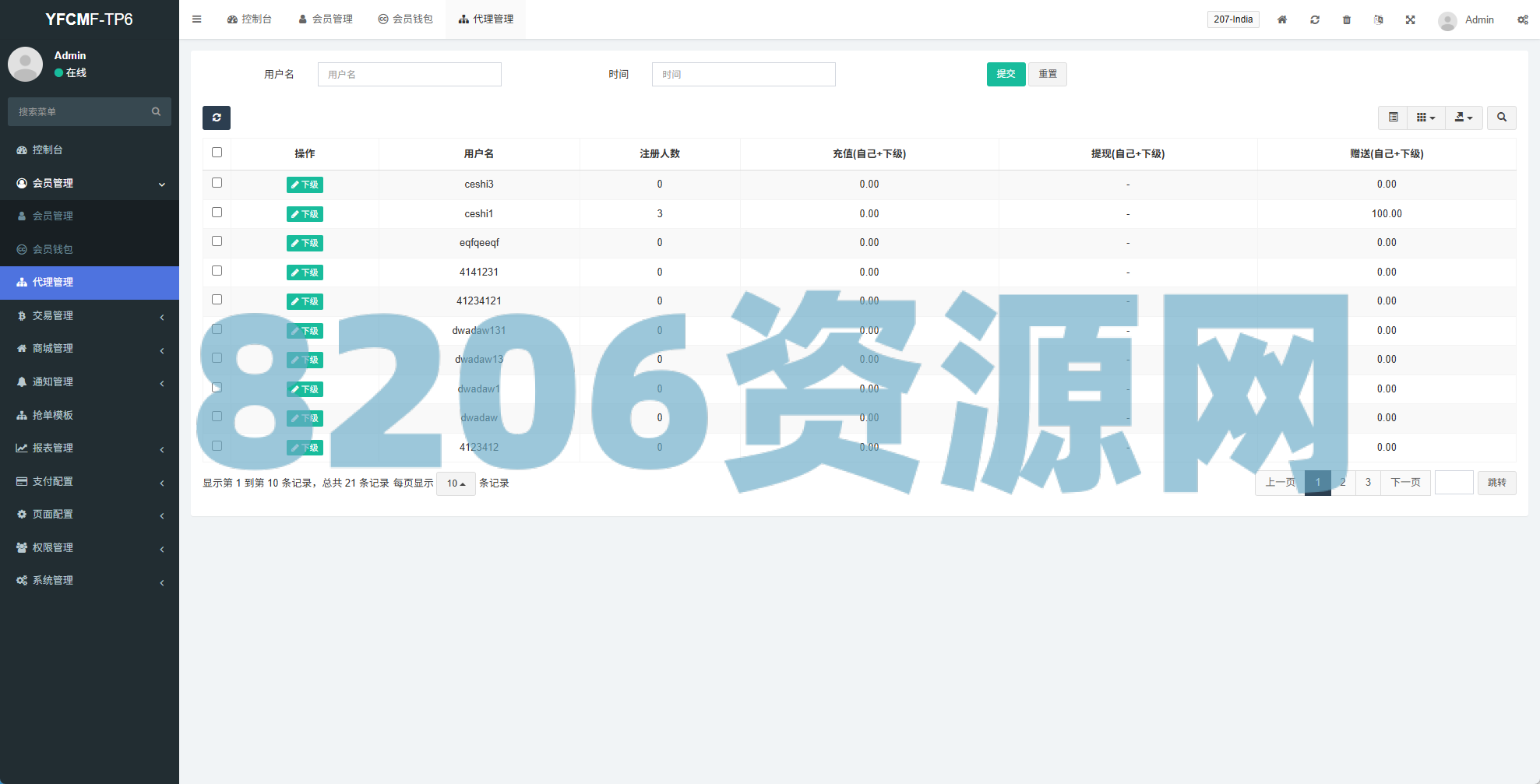The image size is (1540, 784).
Task: Click the green 提交 button
Action: 1006,74
